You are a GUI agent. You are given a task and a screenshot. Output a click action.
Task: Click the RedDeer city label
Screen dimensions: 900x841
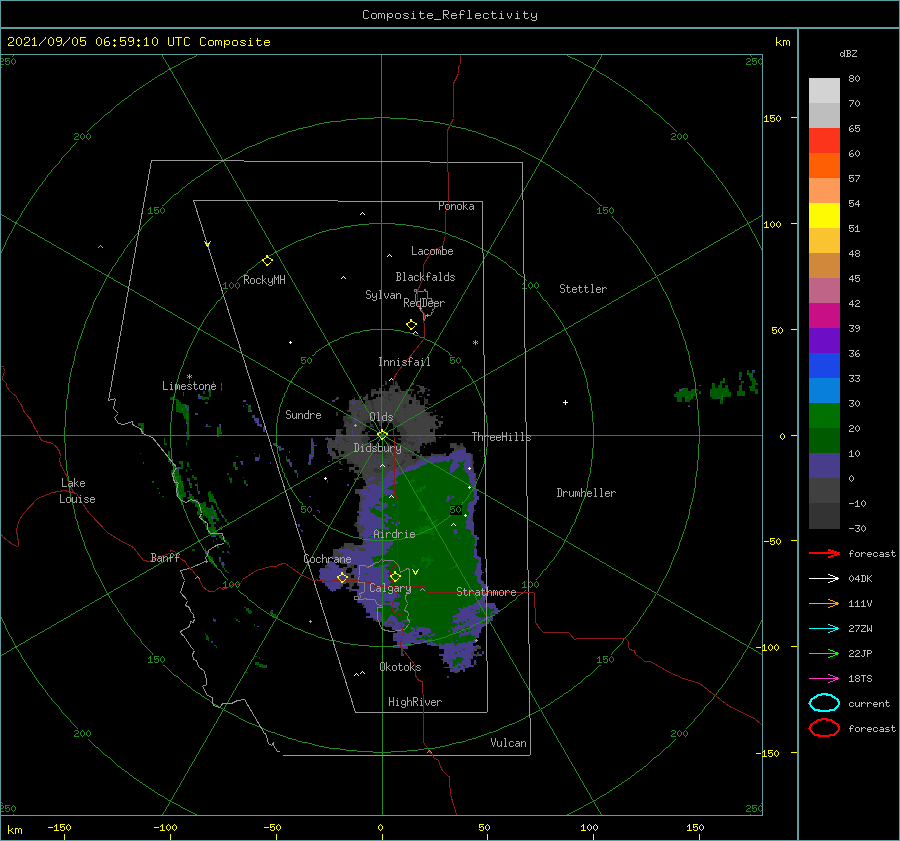[x=424, y=303]
